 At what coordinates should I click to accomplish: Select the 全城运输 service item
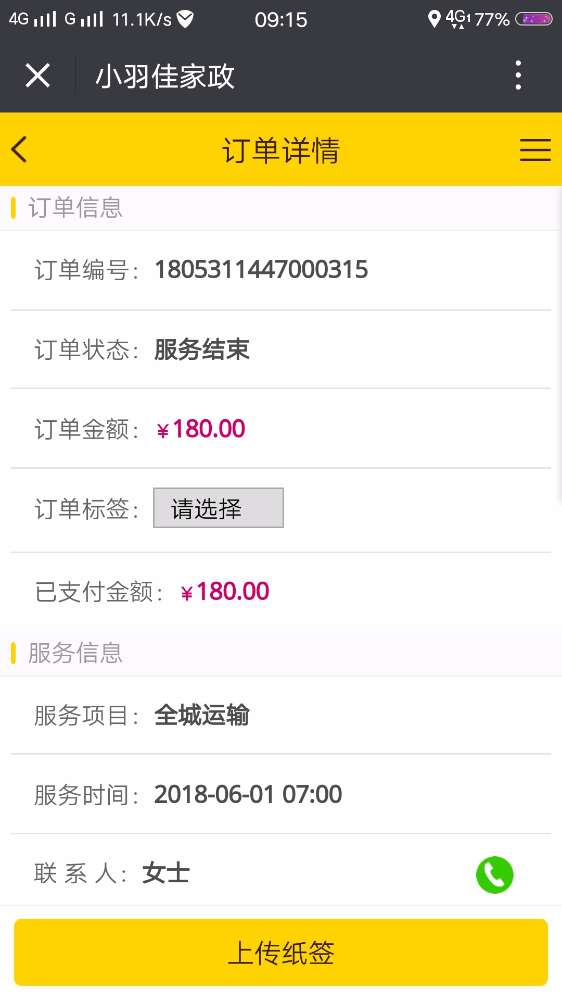[x=202, y=715]
